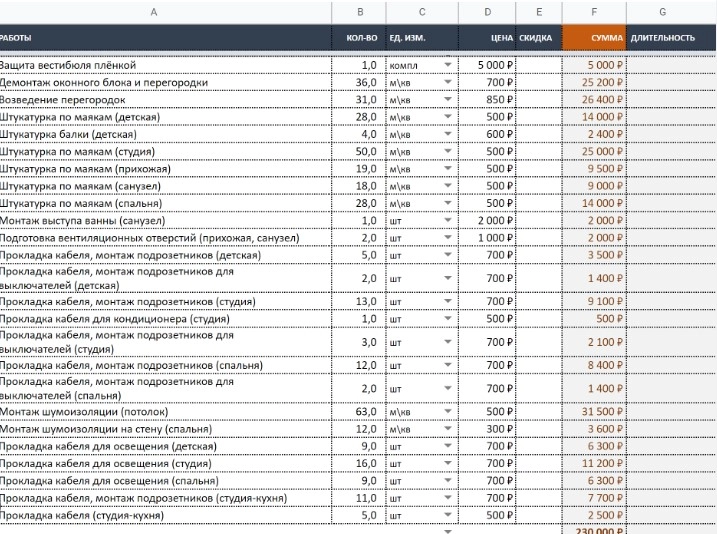Image resolution: width=717 pixels, height=534 pixels.
Task: Expand unit dropdown for Штукатурка по маякам (спальня)
Action: click(448, 203)
